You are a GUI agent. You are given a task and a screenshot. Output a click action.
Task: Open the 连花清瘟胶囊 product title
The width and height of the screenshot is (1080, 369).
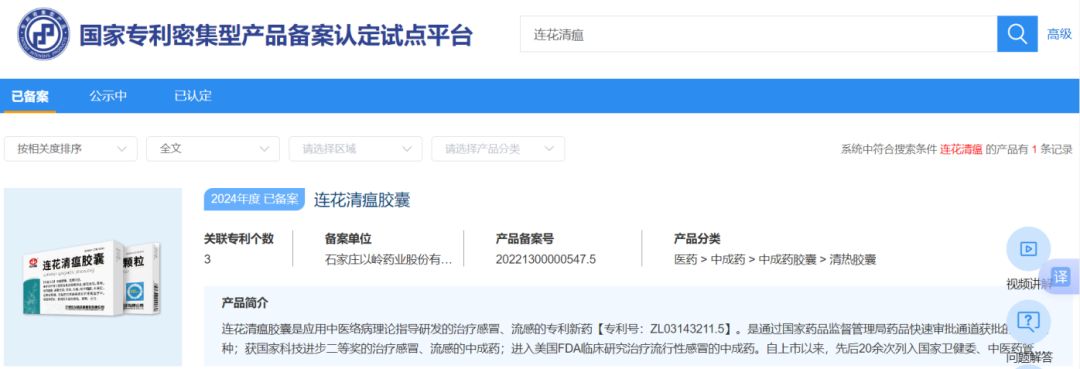(362, 200)
